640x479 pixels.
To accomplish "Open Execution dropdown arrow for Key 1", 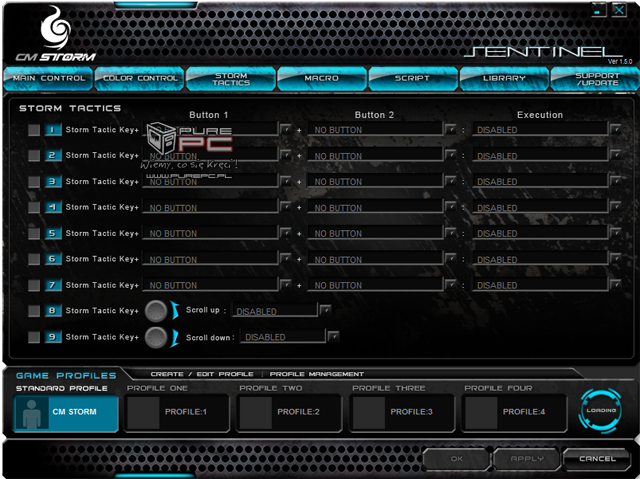I will pos(615,129).
